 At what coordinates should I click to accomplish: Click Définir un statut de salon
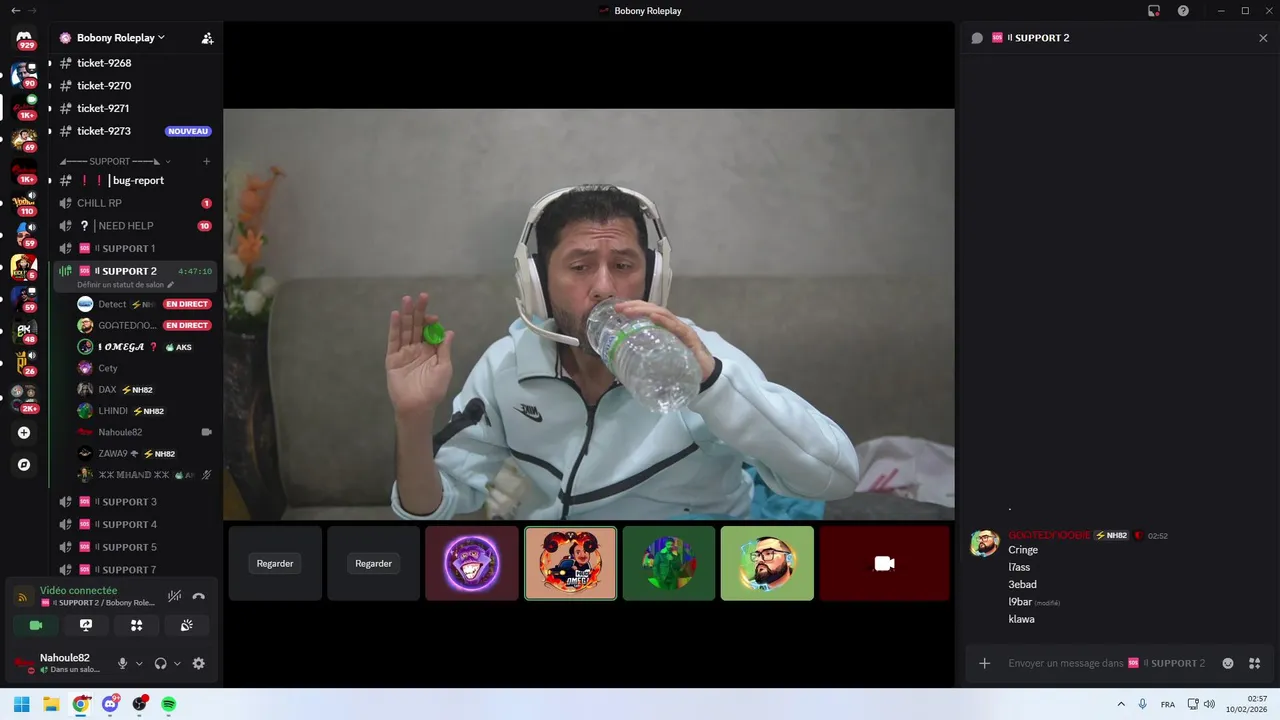pos(125,285)
